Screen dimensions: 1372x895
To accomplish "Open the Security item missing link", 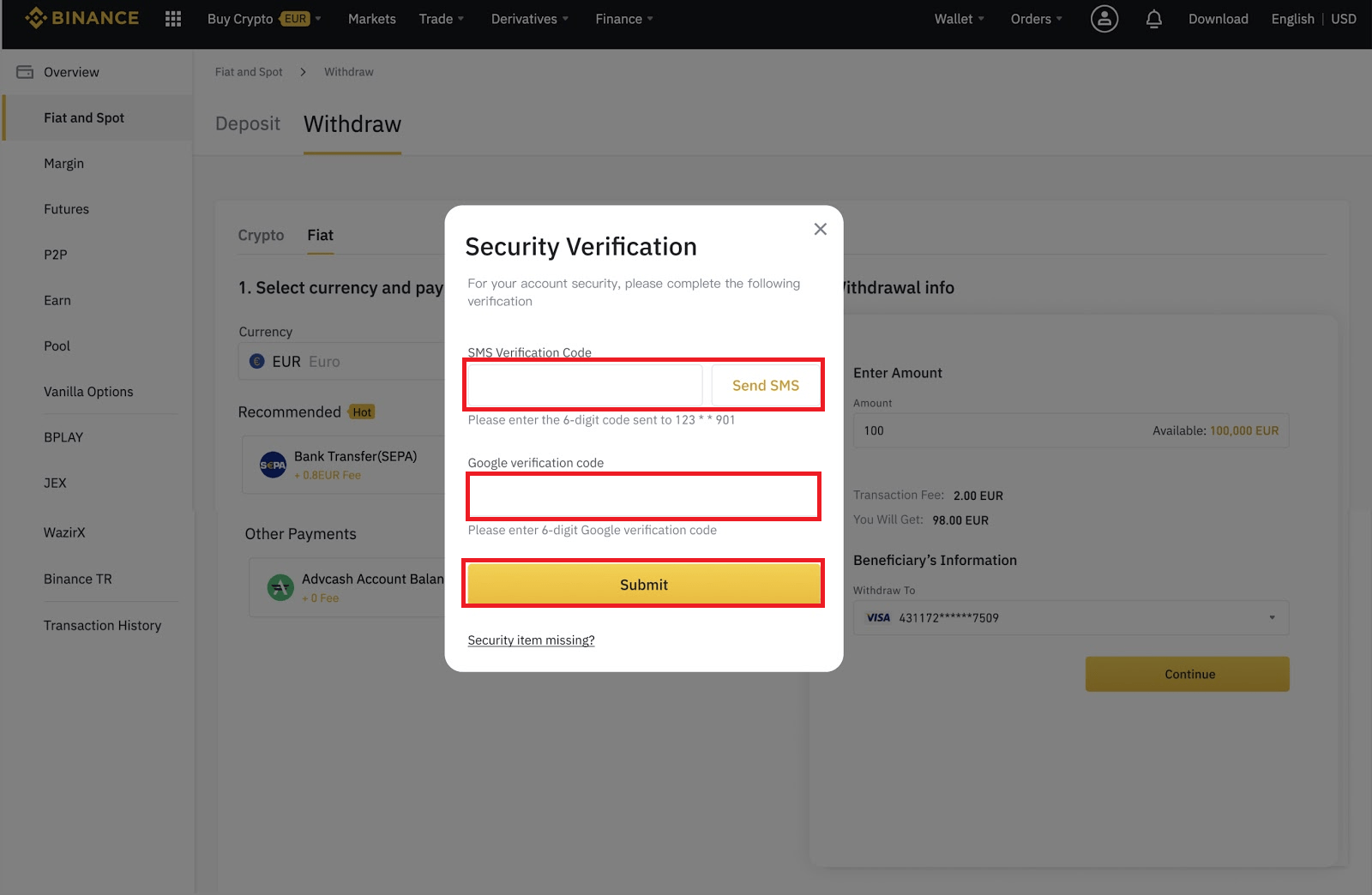I will pyautogui.click(x=531, y=640).
